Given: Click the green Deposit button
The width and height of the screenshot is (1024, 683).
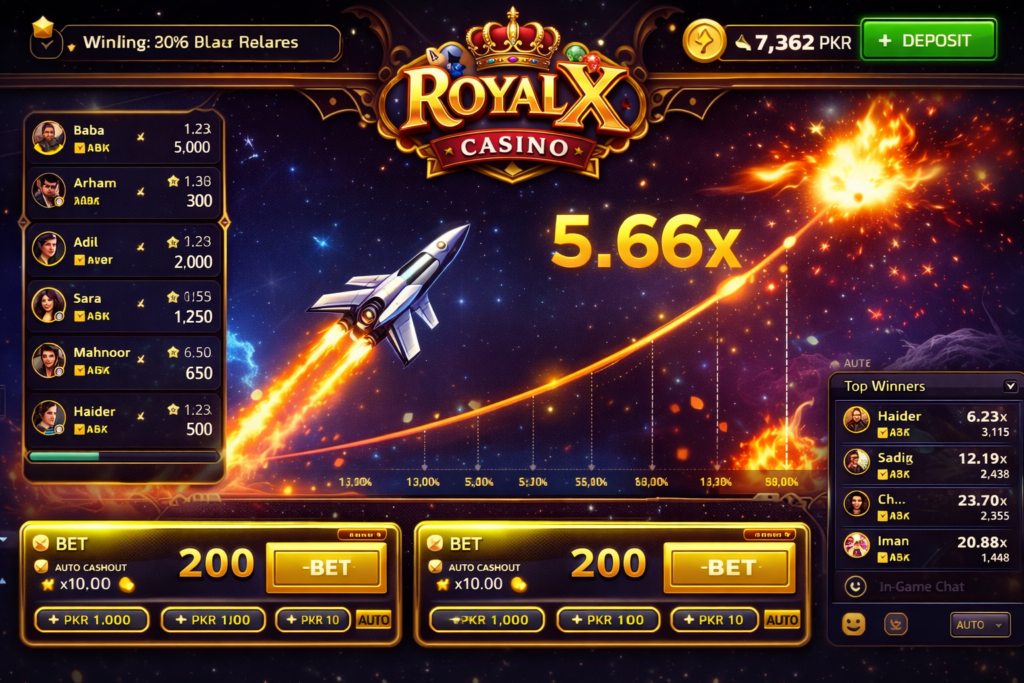Looking at the screenshot, I should [x=929, y=40].
